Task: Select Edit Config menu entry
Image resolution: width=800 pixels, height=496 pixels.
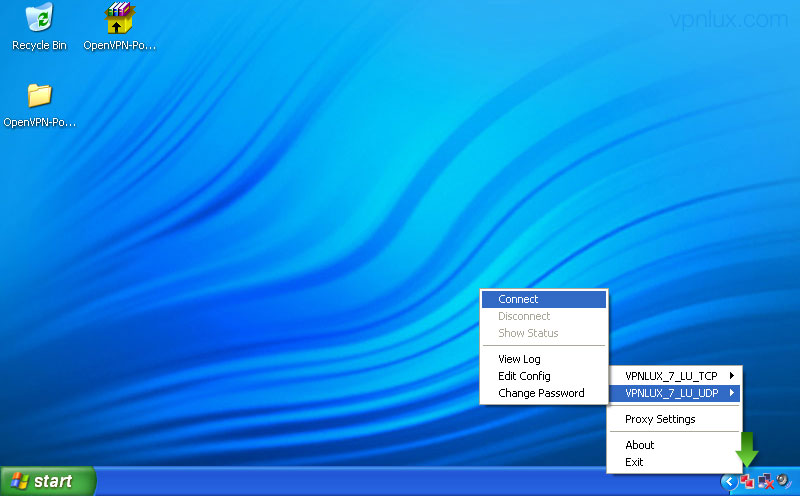Action: click(x=544, y=376)
